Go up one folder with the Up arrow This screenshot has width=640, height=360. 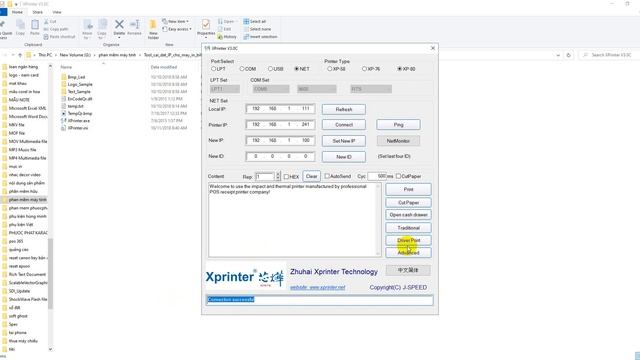coord(20,55)
